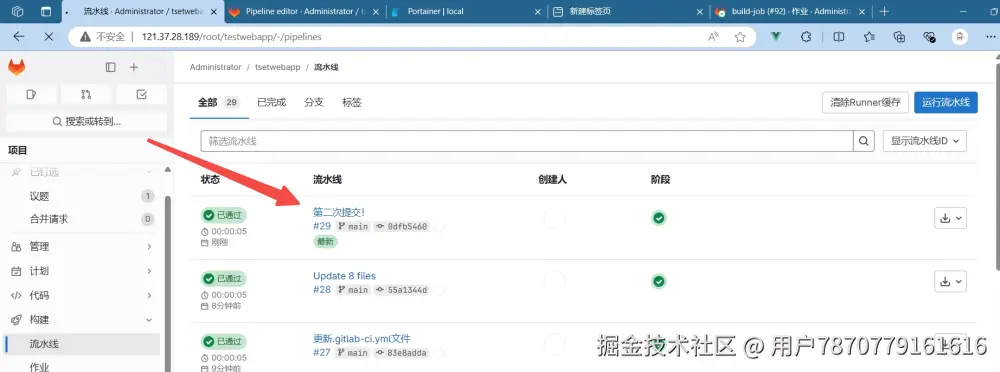Switch to the 分支 tab

coord(314,102)
